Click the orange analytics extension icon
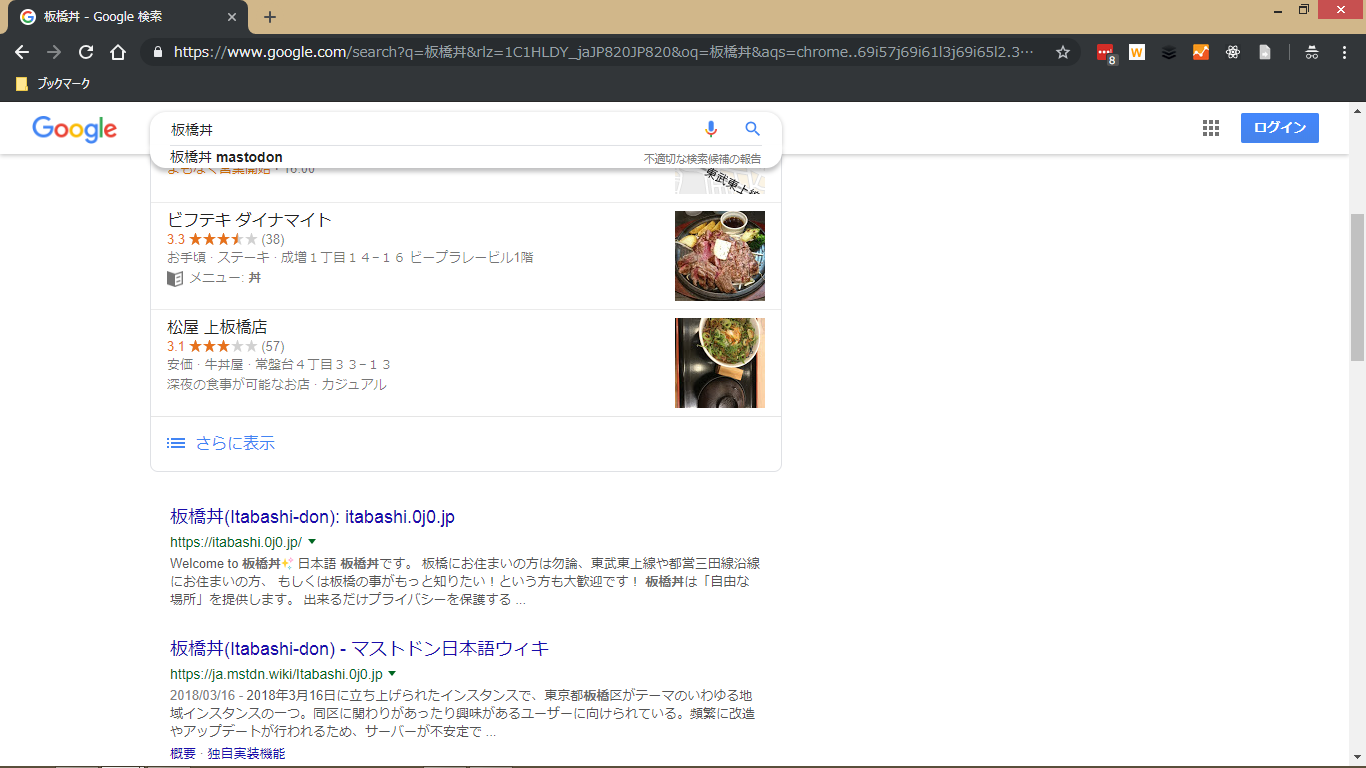This screenshot has height=768, width=1366. (x=1201, y=52)
